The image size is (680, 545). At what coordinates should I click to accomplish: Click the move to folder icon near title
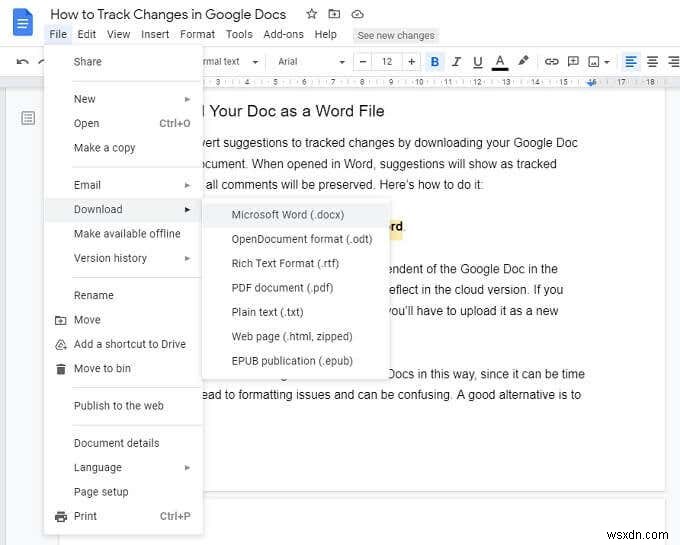(x=334, y=14)
